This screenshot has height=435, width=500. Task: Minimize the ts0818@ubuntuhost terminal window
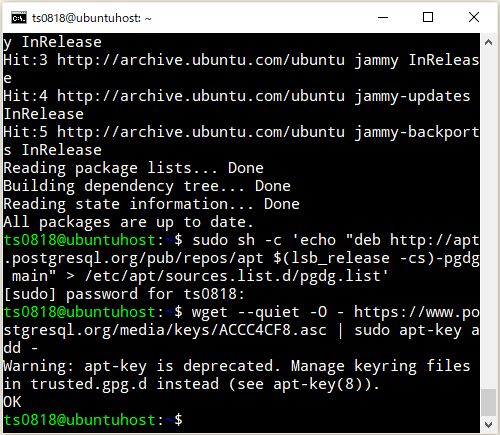point(383,17)
